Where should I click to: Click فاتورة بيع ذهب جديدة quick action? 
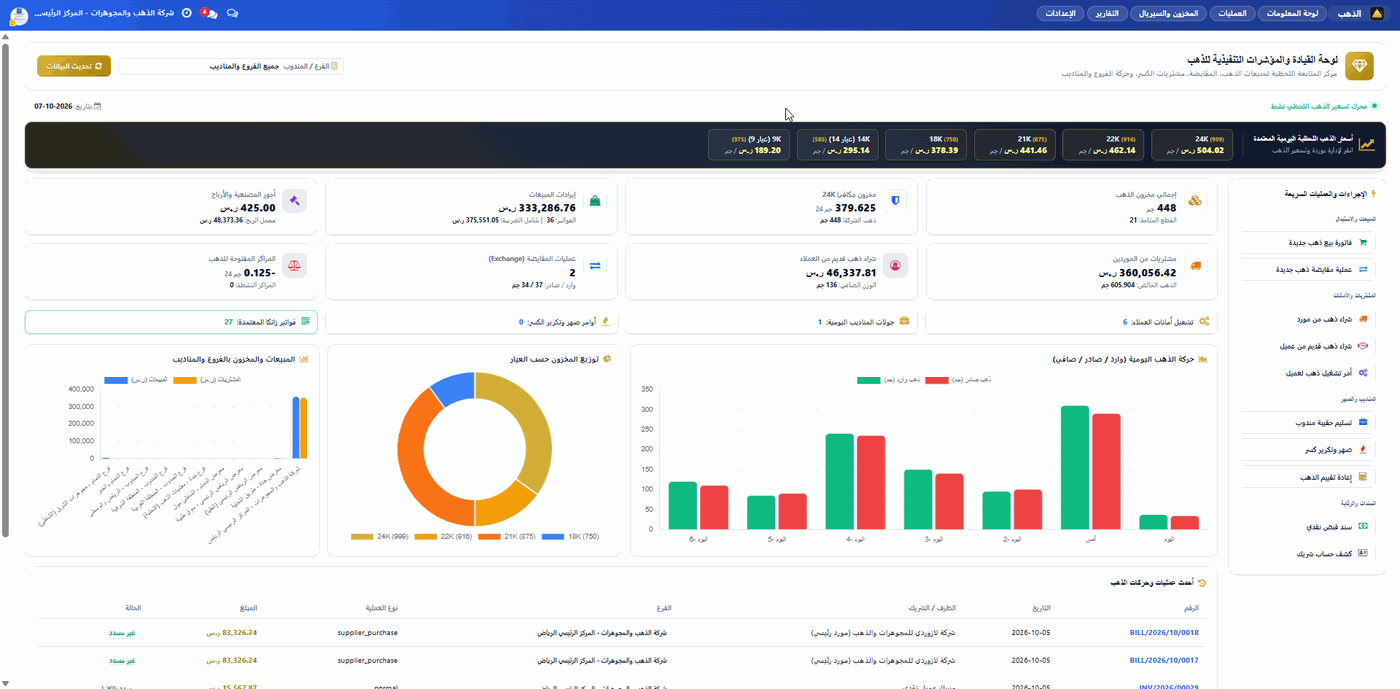pyautogui.click(x=1309, y=242)
